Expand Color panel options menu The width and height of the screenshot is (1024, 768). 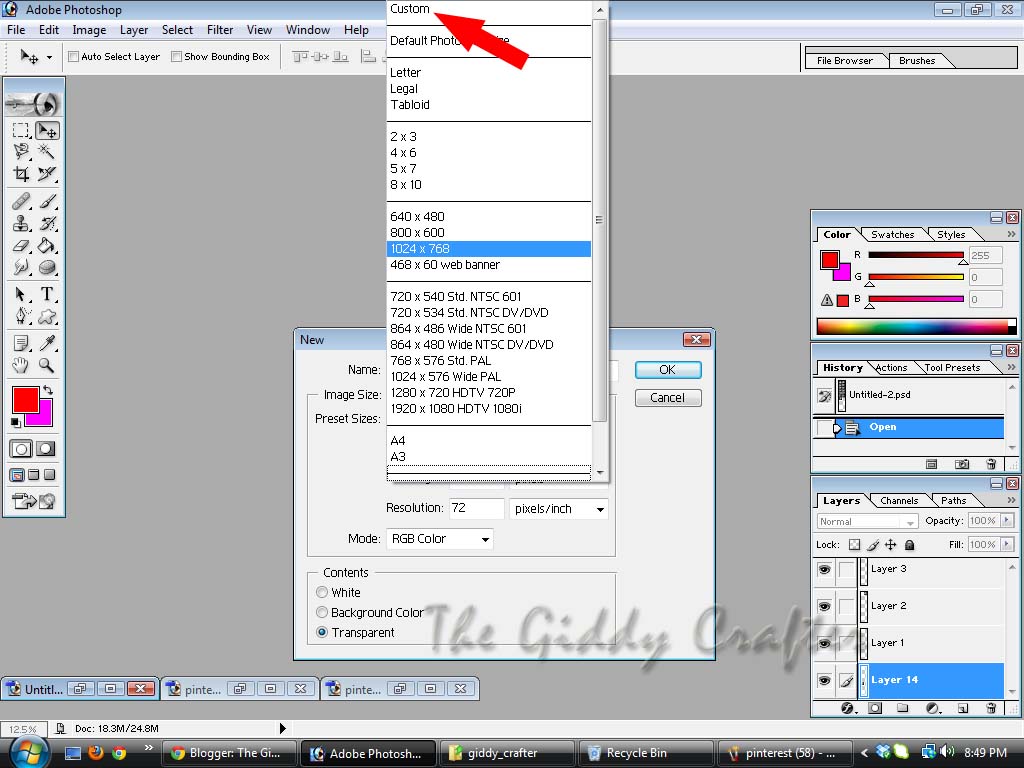tap(1011, 234)
